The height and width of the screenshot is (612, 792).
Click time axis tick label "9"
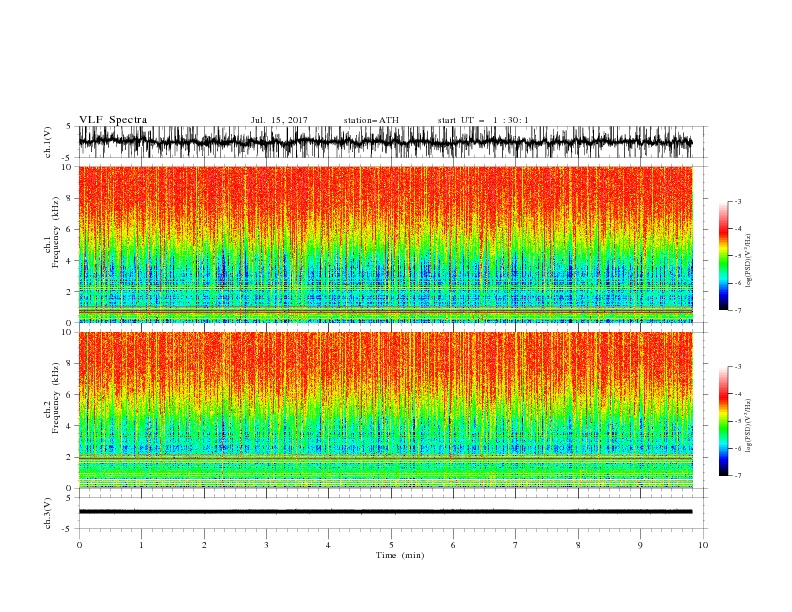click(640, 545)
